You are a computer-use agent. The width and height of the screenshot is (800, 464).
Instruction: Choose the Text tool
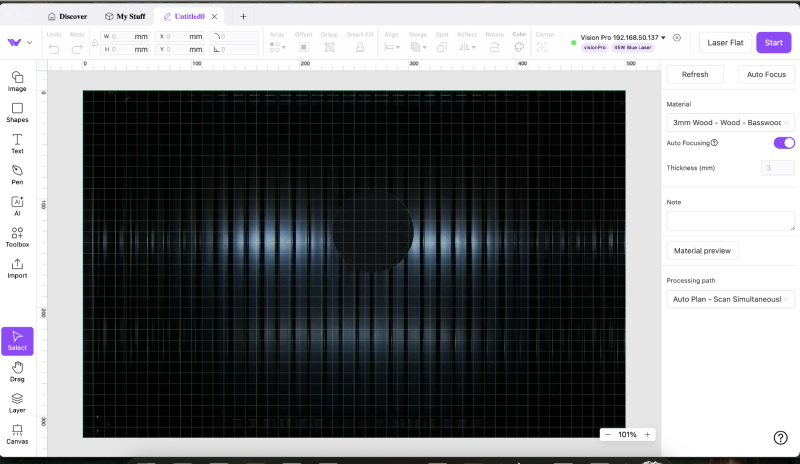point(17,143)
